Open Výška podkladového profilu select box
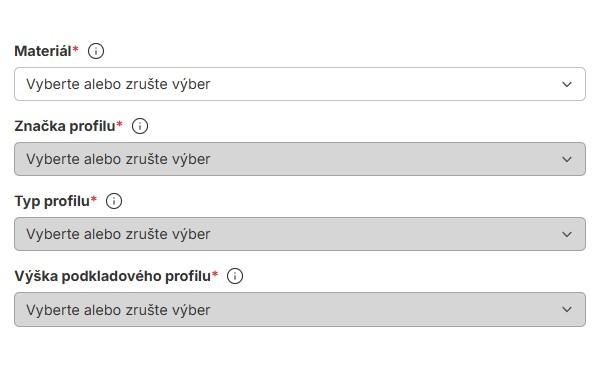601x381 pixels. (x=300, y=309)
